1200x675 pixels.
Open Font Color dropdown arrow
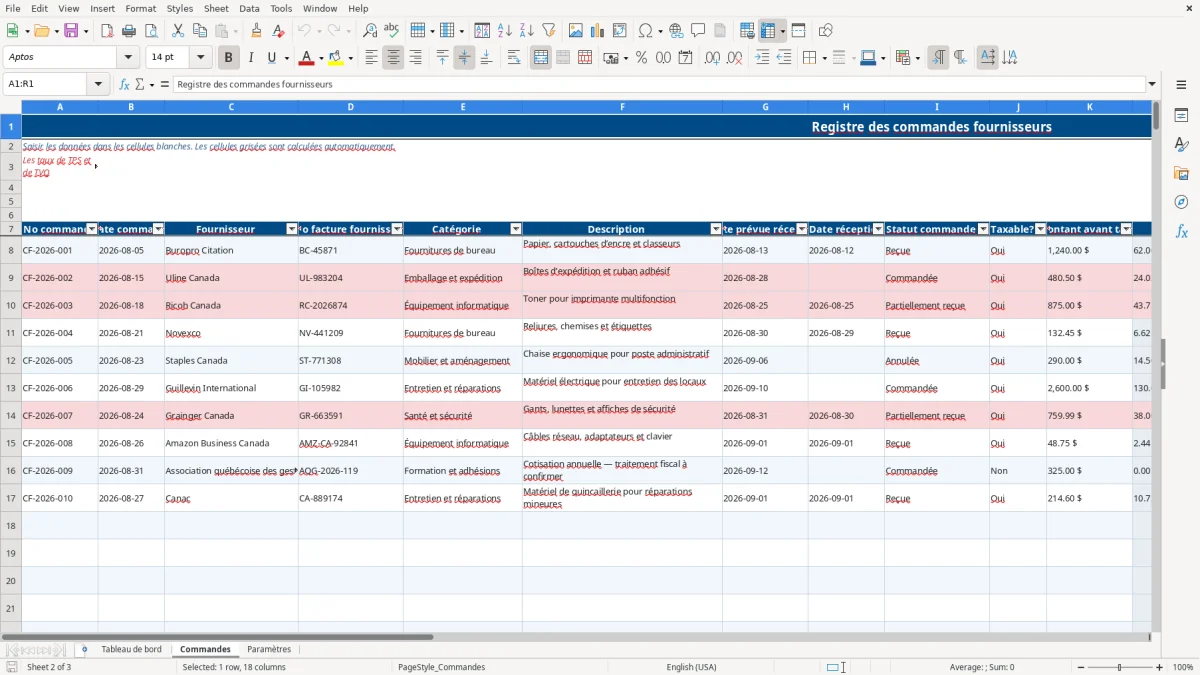pos(321,58)
